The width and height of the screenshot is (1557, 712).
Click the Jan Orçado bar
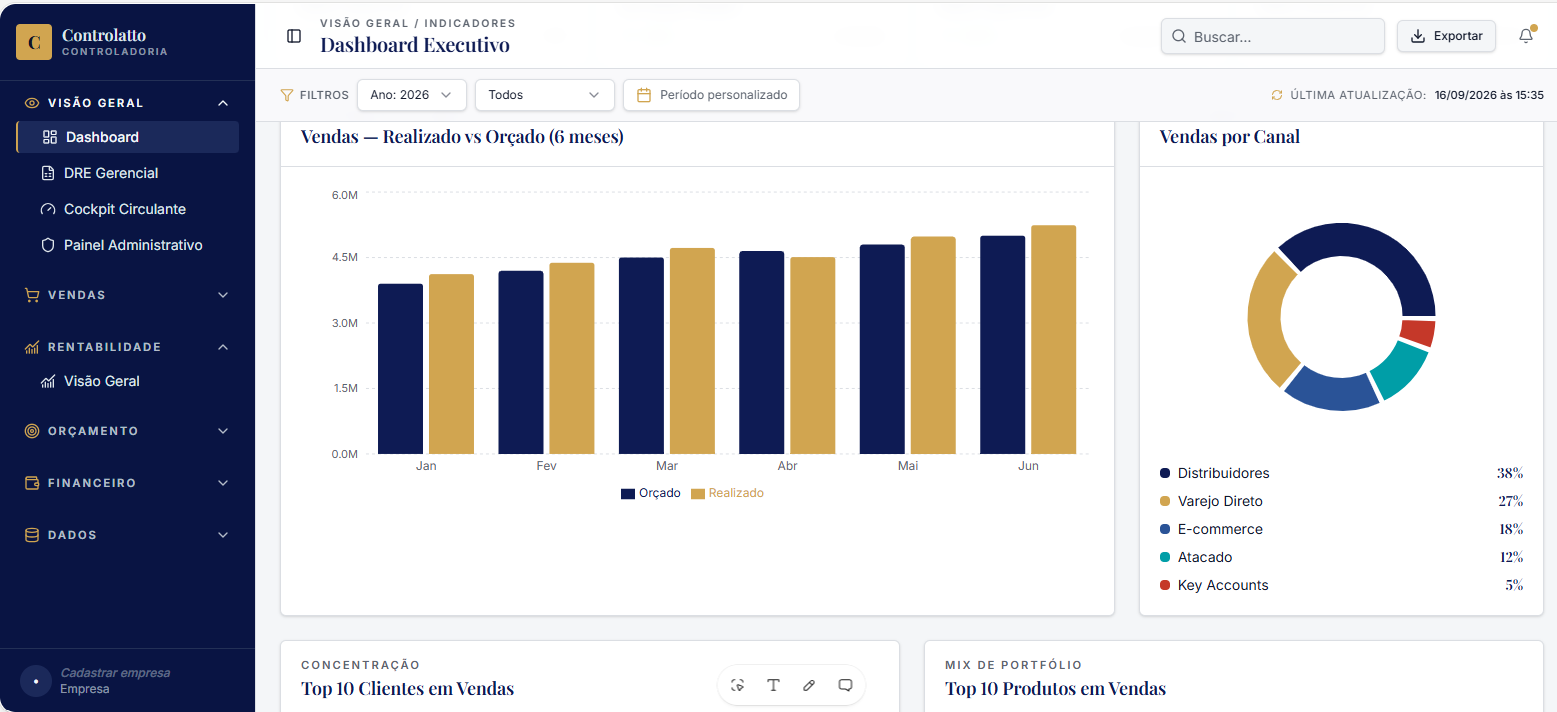pos(400,369)
